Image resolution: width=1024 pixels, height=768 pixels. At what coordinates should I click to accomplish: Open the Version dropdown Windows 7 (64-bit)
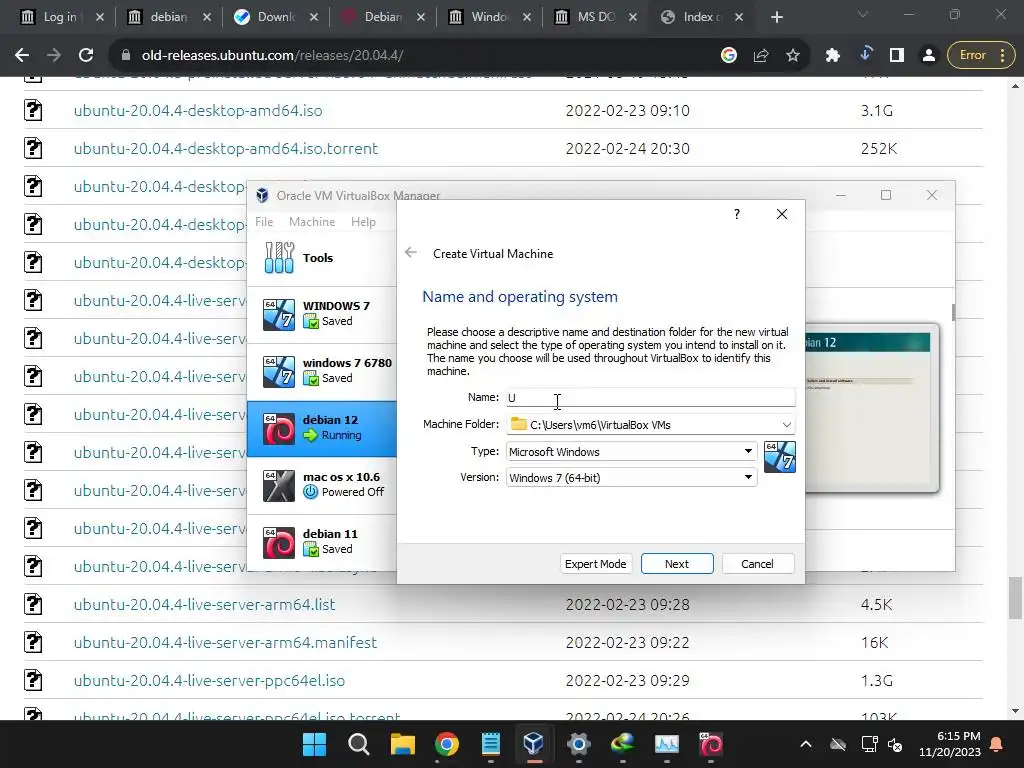pos(631,477)
